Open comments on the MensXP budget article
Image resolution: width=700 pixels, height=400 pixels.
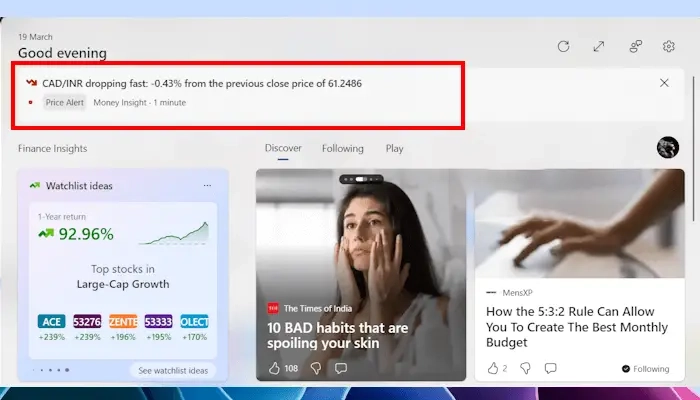[x=550, y=368]
